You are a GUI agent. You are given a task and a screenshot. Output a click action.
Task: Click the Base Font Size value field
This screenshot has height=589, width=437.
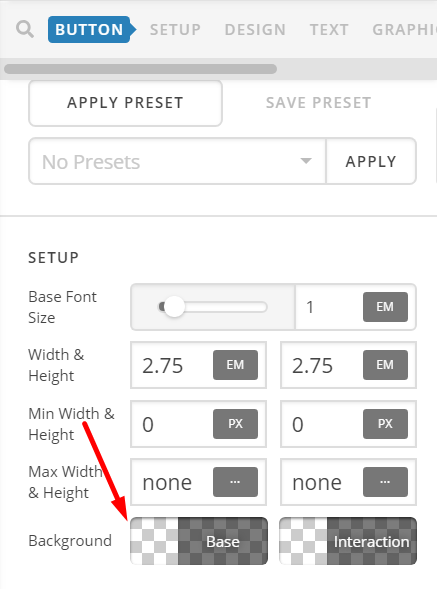[x=329, y=307]
